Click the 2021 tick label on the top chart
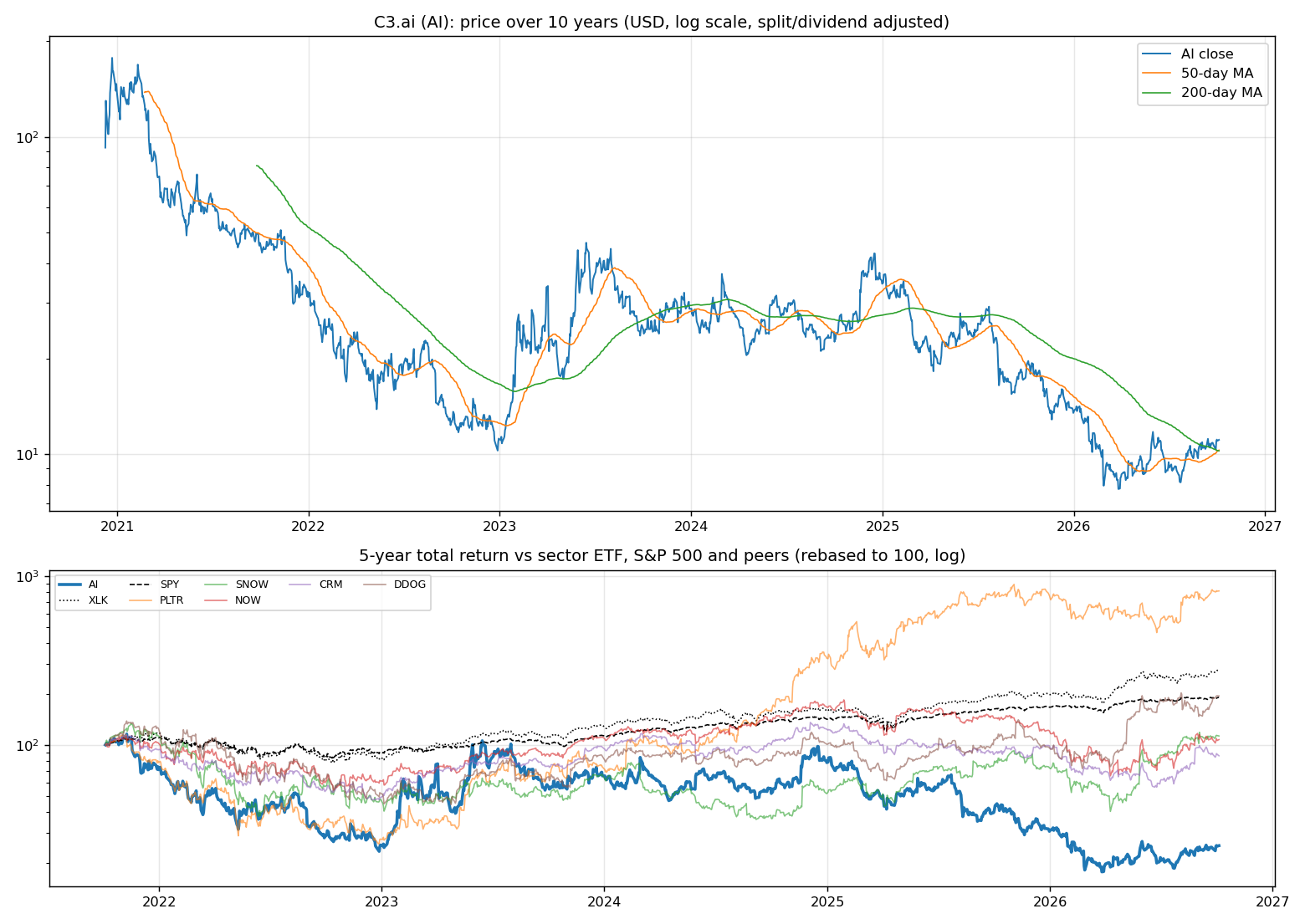 pyautogui.click(x=117, y=526)
